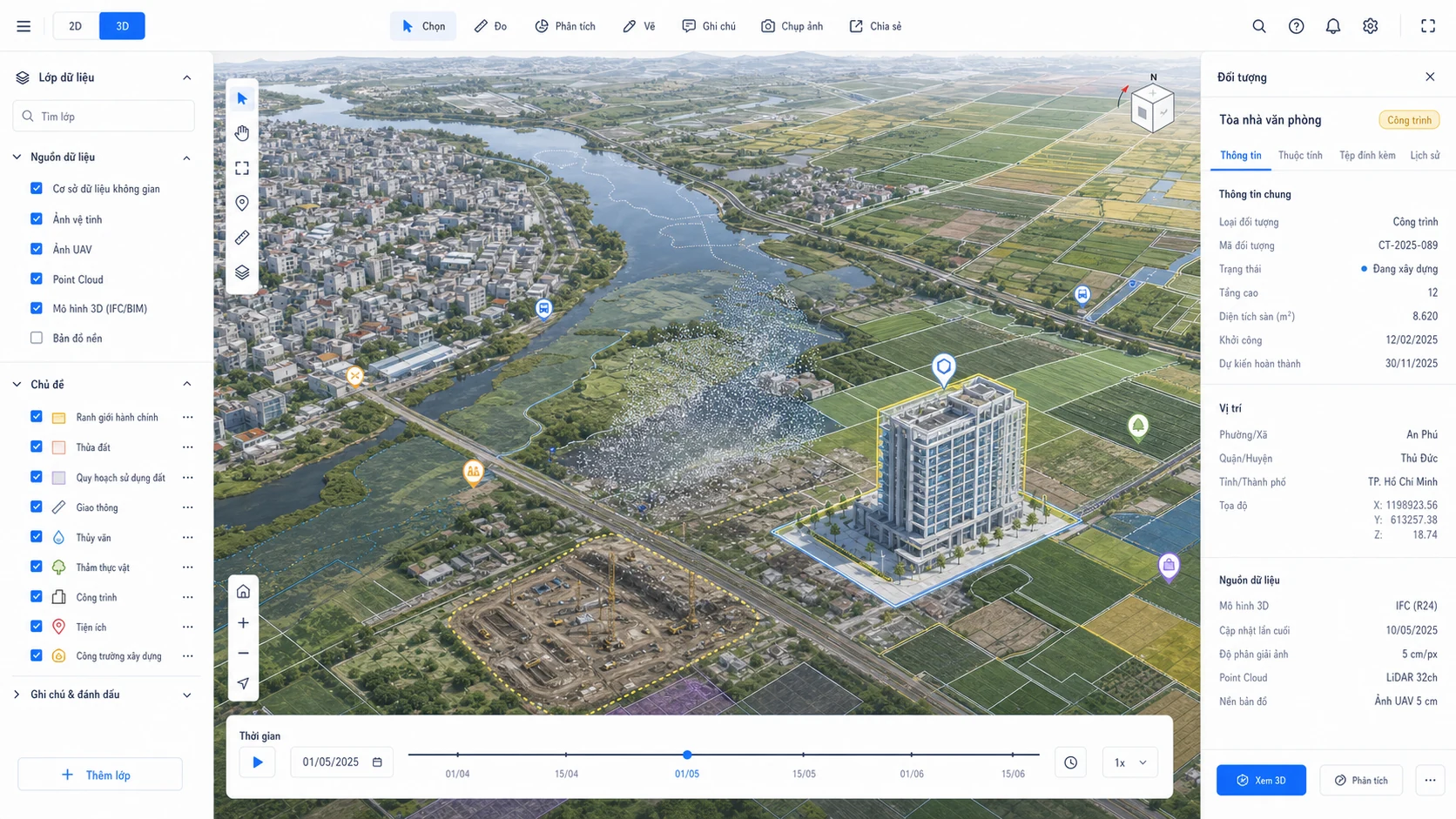
Task: Select the location pin tool
Action: 242,203
